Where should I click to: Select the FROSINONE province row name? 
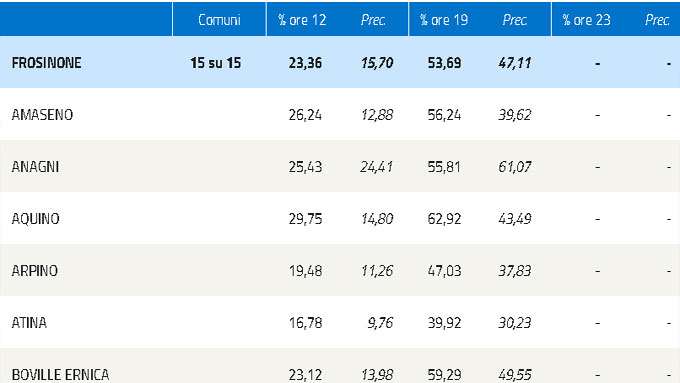46,63
